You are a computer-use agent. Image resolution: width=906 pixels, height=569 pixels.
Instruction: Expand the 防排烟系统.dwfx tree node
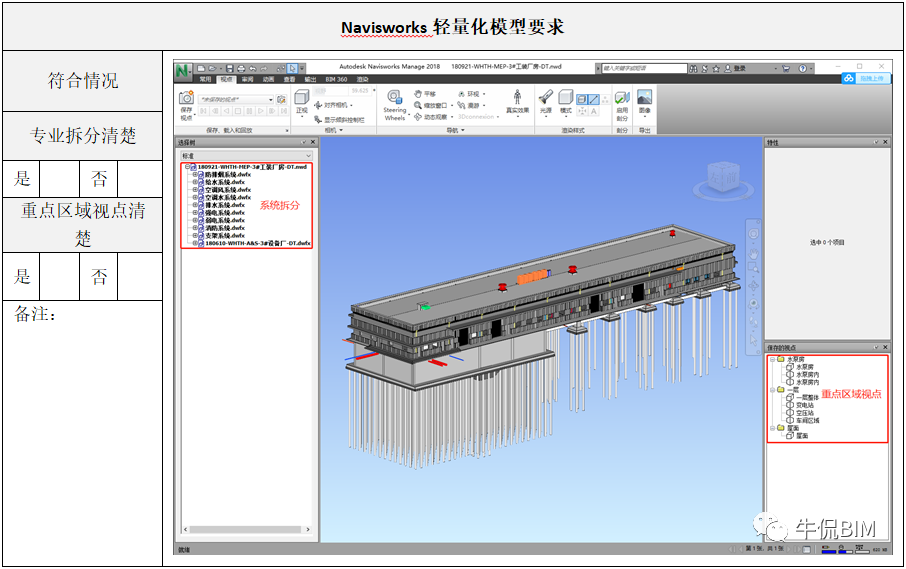[x=195, y=174]
